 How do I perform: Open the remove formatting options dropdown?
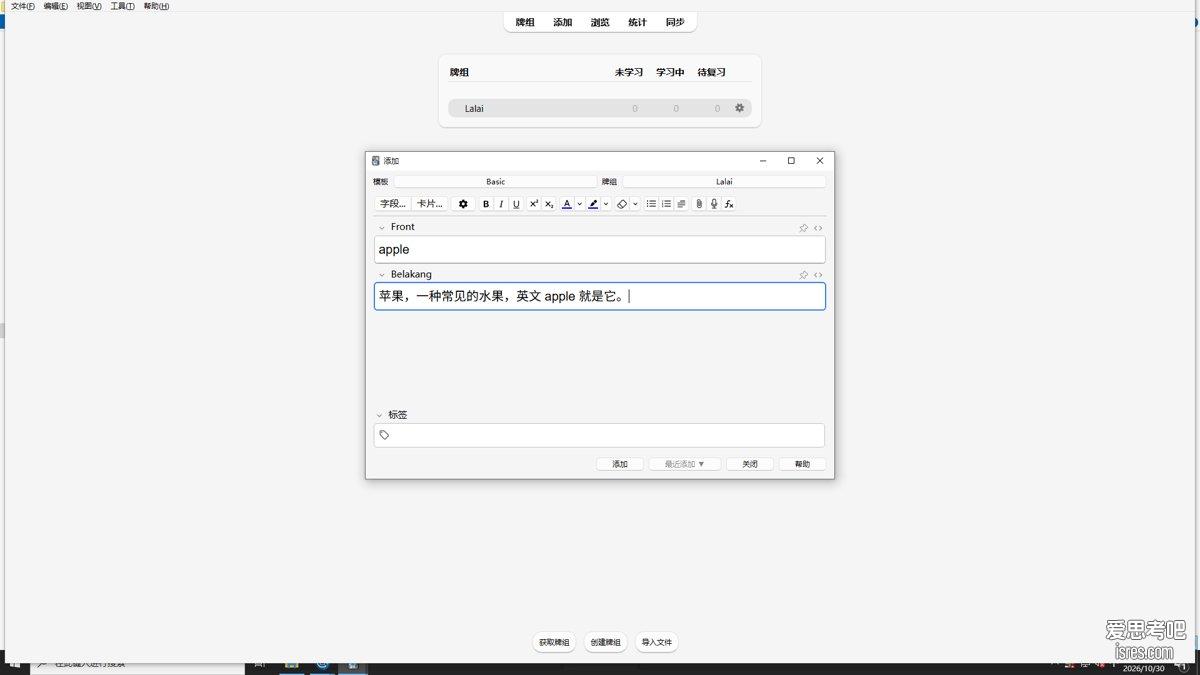635,204
